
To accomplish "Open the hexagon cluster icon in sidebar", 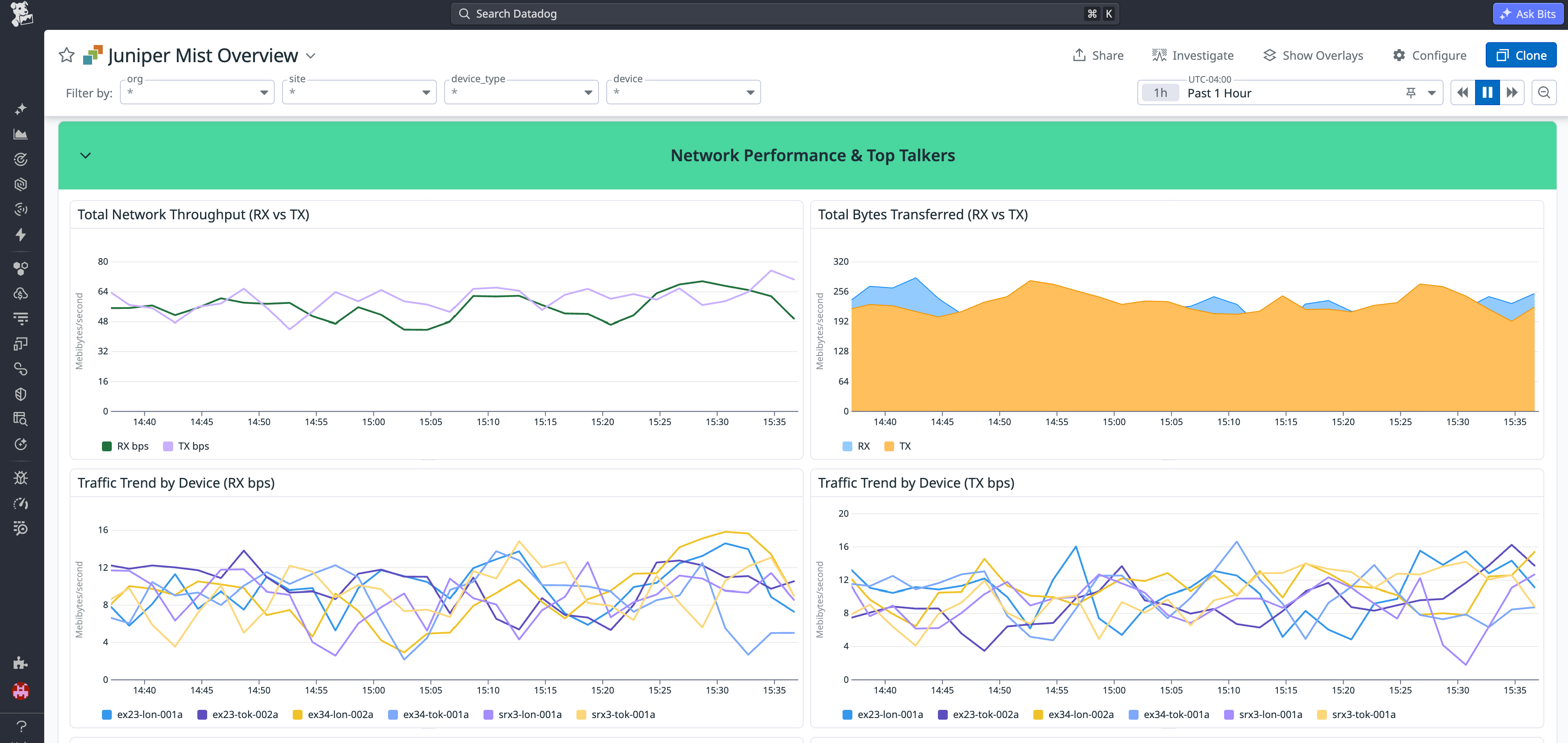I will tap(21, 268).
